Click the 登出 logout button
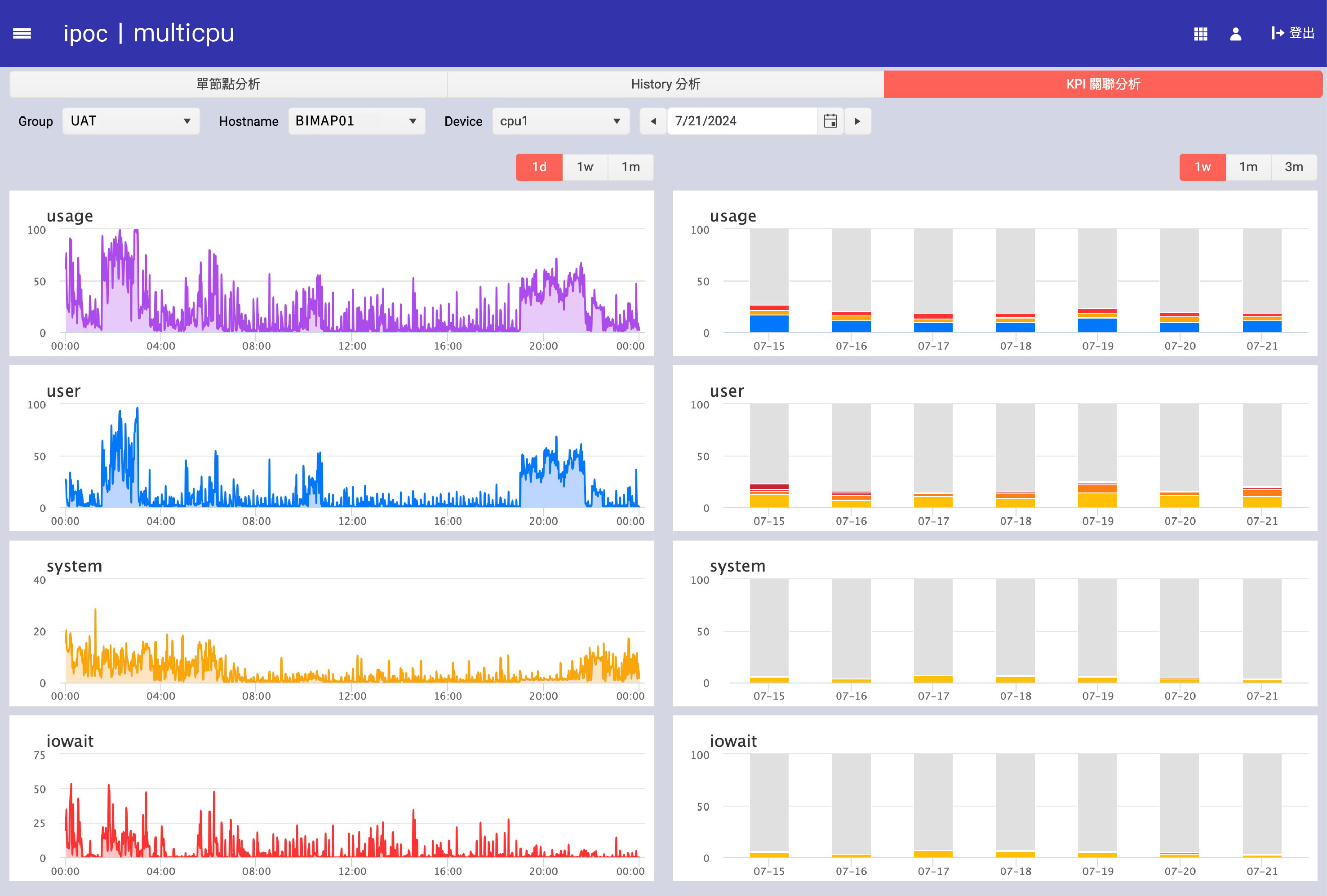The width and height of the screenshot is (1327, 896). click(x=1293, y=33)
